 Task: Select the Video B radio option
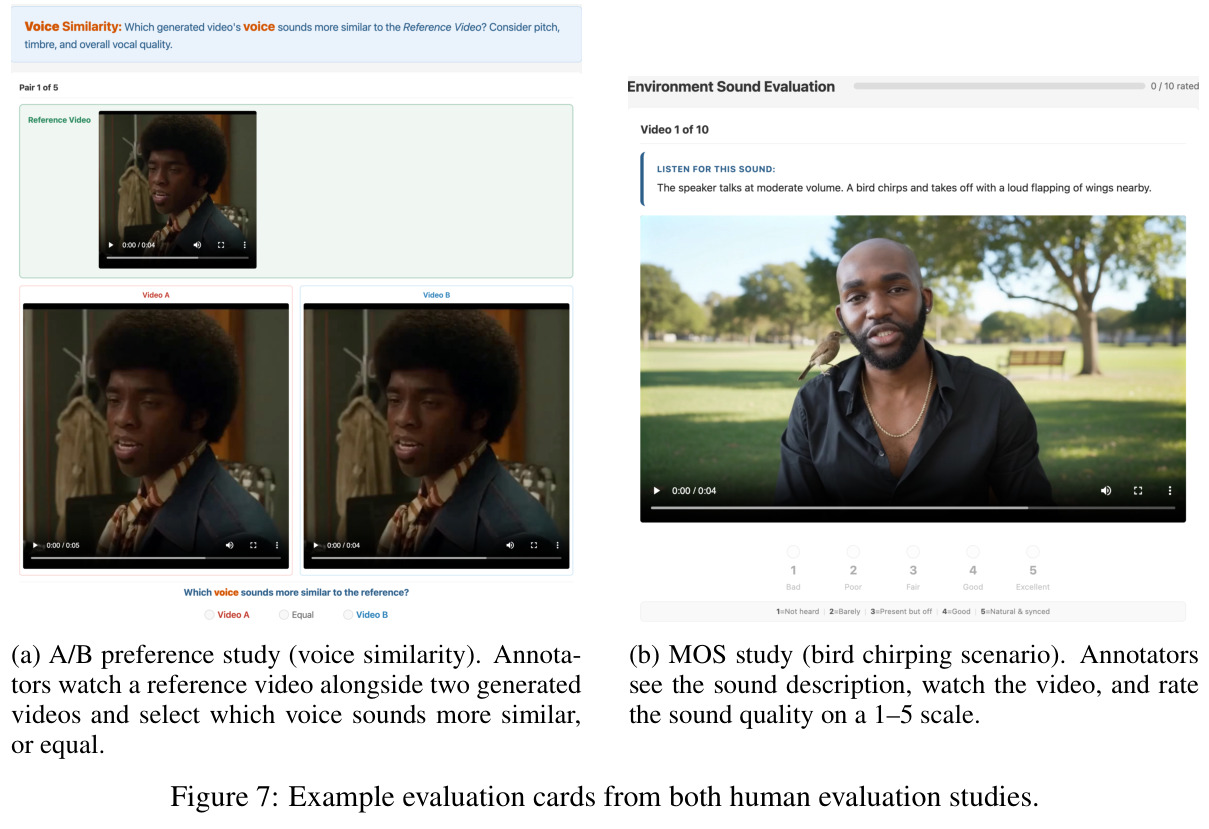coord(348,615)
